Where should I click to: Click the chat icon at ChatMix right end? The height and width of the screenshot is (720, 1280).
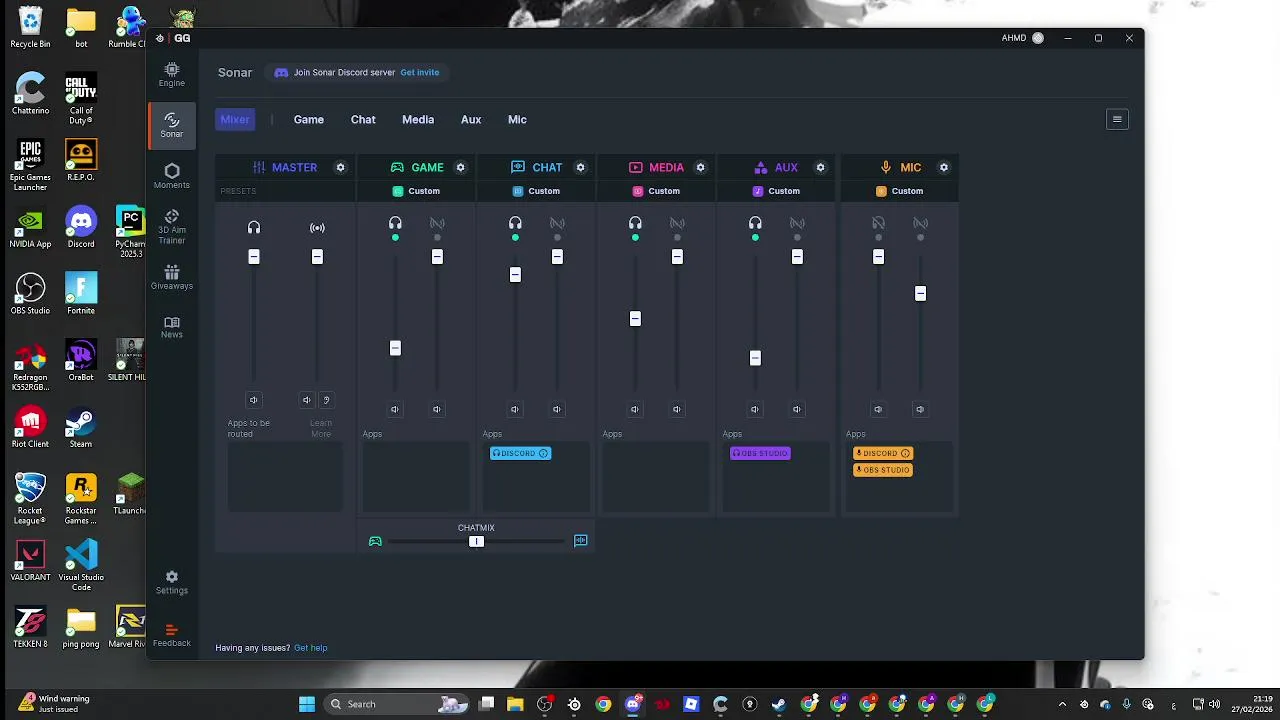coord(580,541)
